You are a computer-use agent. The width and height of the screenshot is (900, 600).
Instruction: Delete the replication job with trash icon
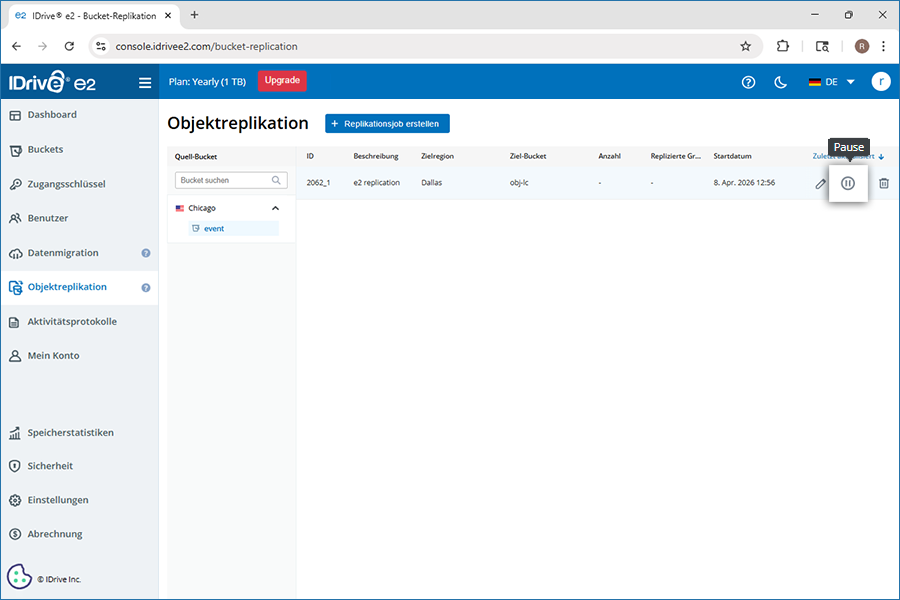883,183
